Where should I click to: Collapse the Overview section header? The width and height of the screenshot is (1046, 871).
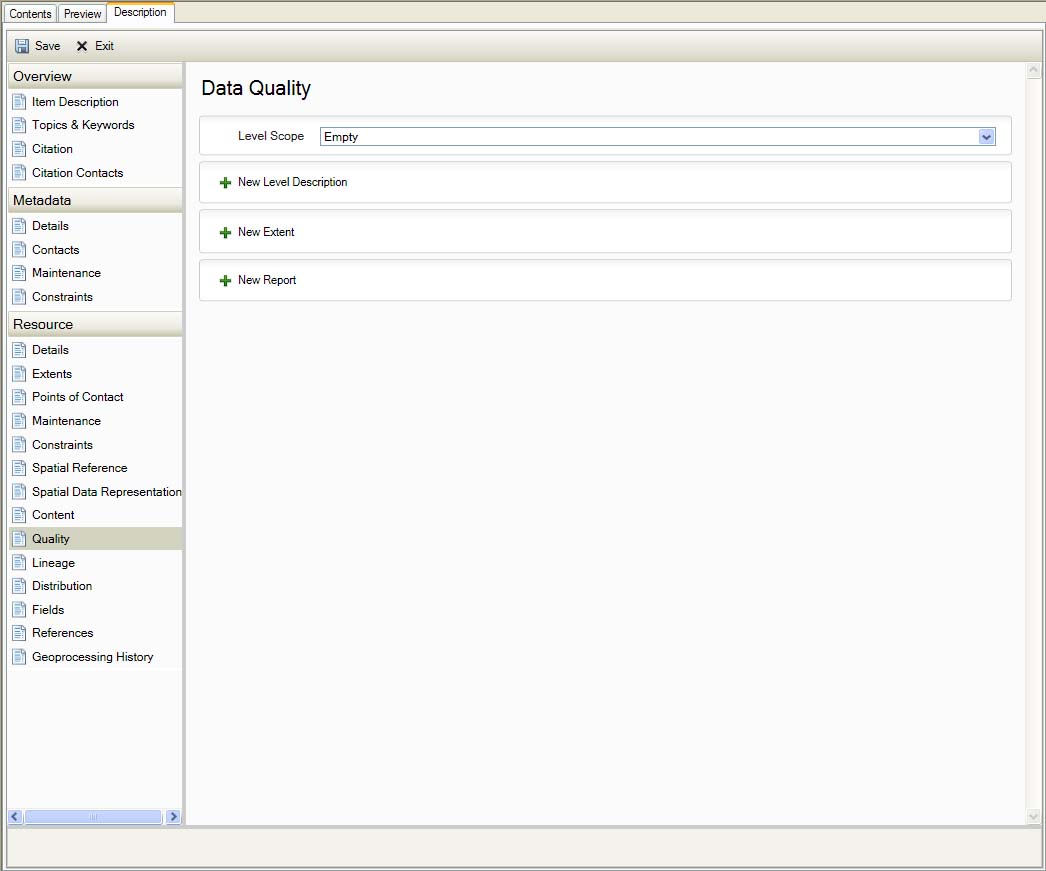pos(95,76)
